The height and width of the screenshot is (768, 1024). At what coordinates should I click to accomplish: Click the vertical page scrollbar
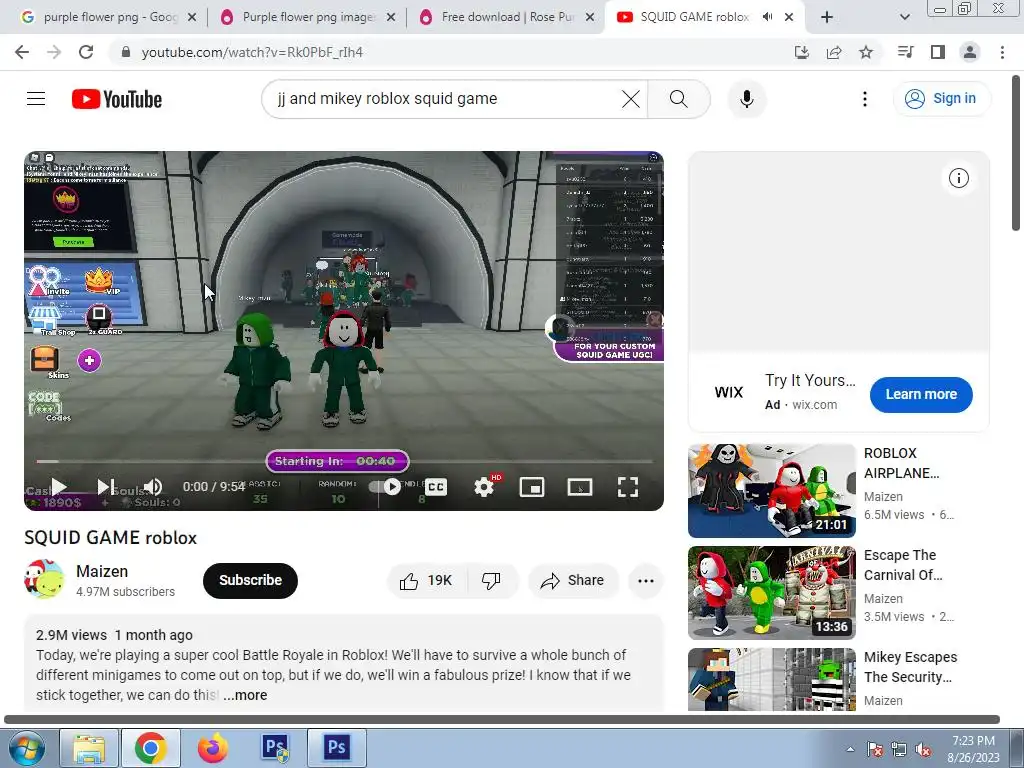point(1016,152)
